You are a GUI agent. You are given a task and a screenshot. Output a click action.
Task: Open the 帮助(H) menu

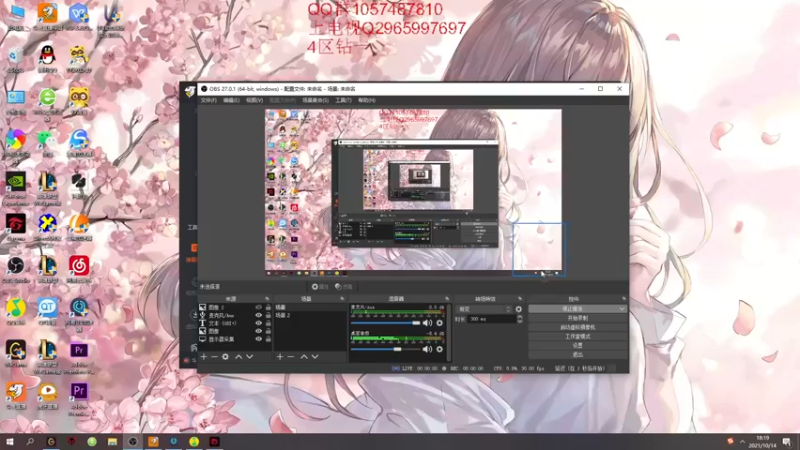366,101
